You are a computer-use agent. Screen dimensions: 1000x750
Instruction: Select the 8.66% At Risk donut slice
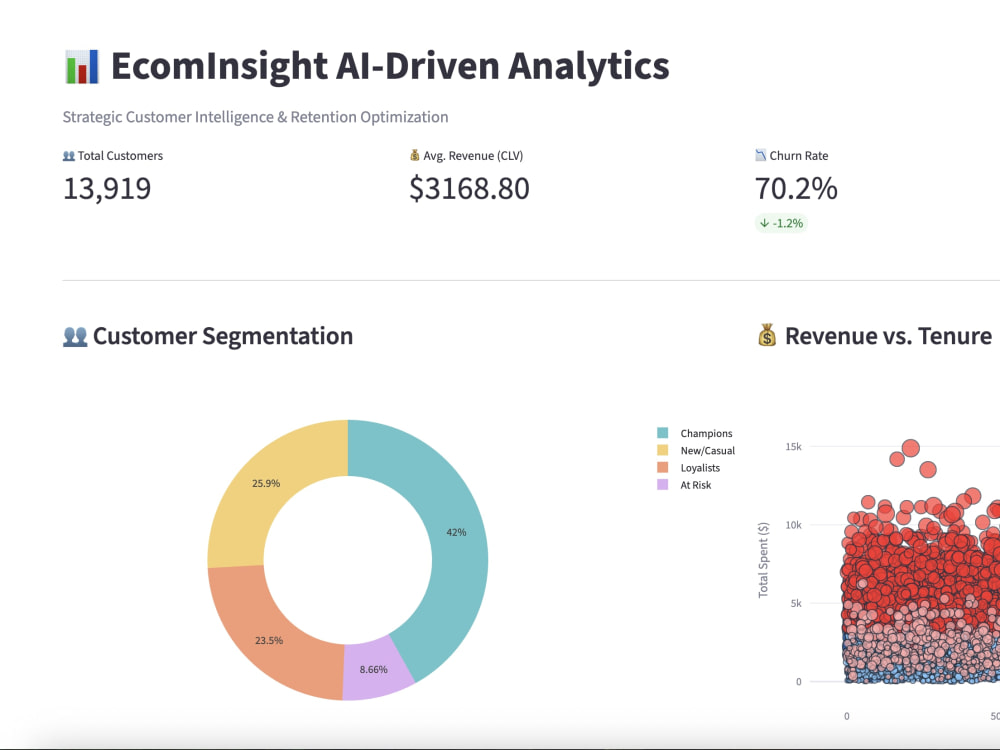point(373,668)
